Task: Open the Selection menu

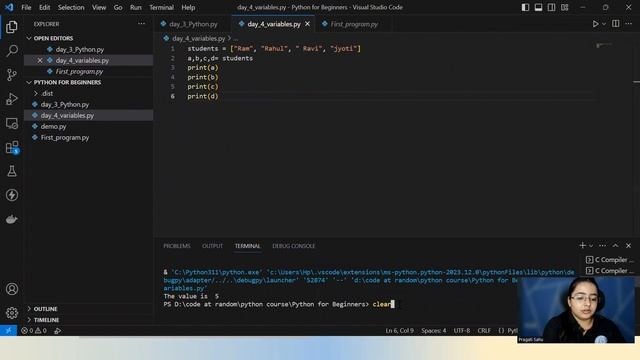Action: click(71, 7)
